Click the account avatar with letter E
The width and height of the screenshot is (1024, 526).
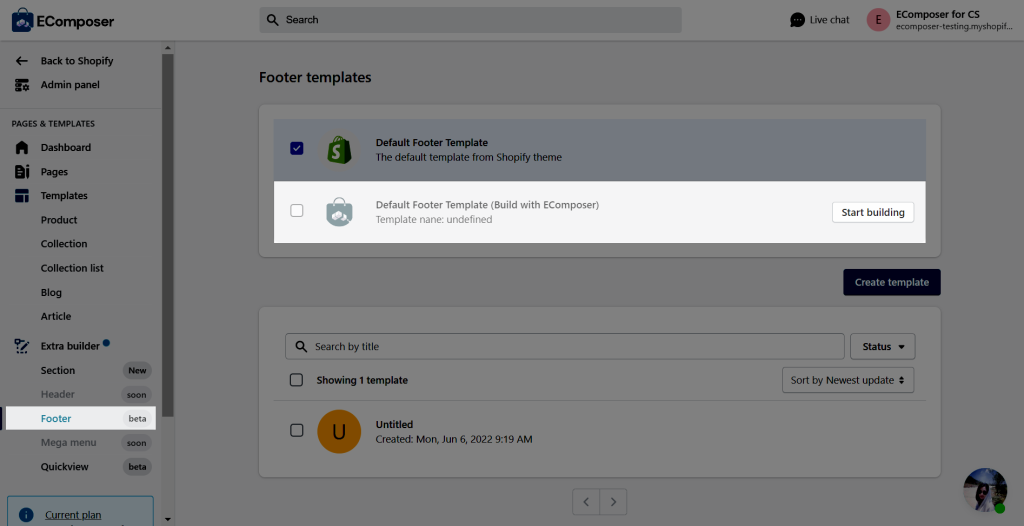(878, 20)
